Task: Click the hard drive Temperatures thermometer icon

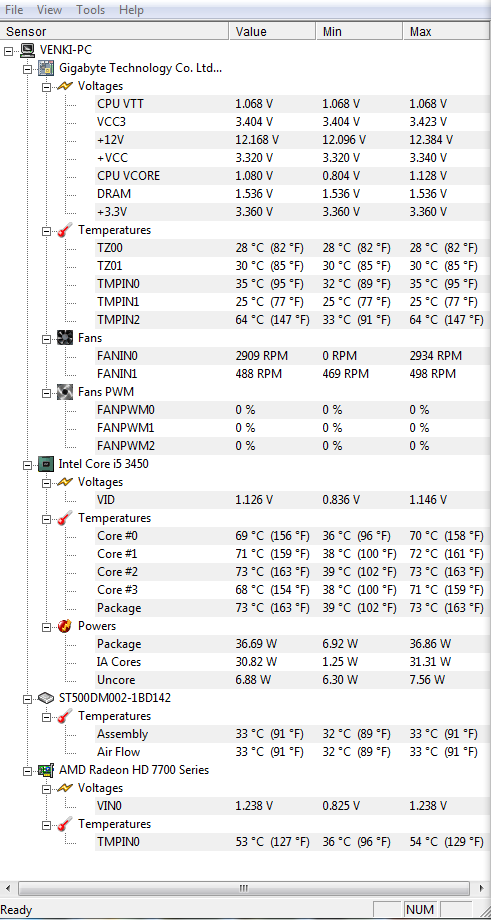Action: pyautogui.click(x=65, y=716)
